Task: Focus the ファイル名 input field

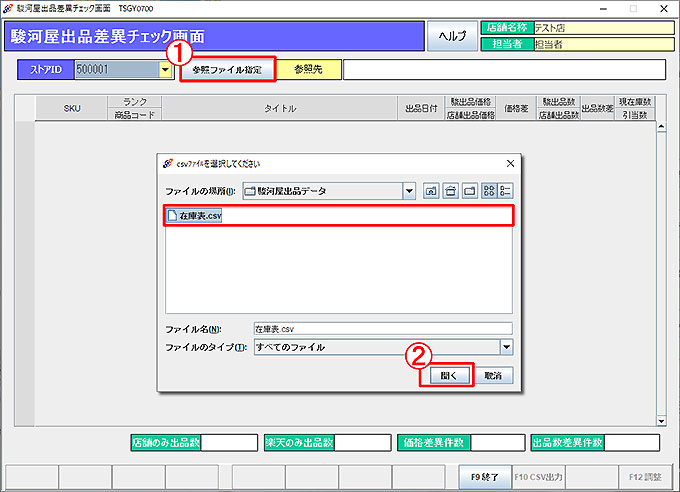Action: point(383,329)
